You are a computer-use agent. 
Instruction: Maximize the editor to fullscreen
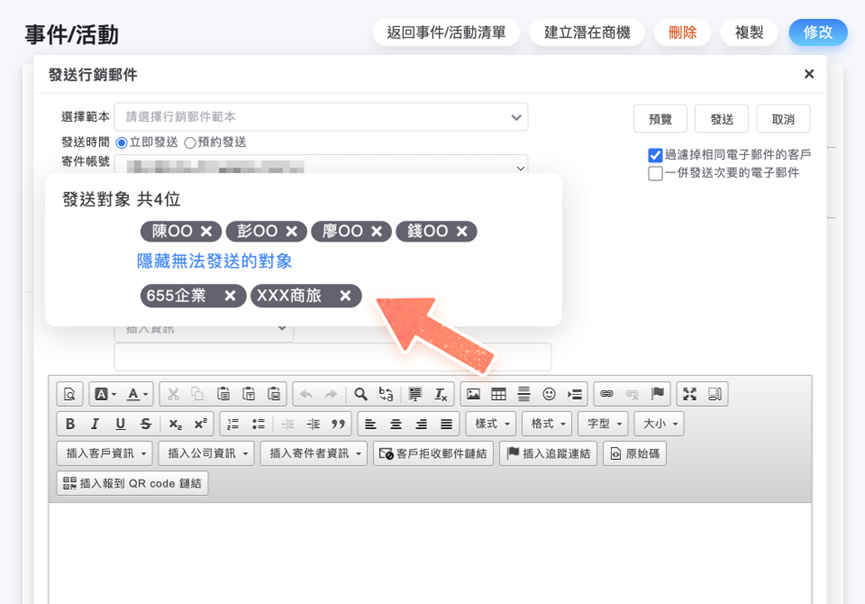pyautogui.click(x=689, y=394)
